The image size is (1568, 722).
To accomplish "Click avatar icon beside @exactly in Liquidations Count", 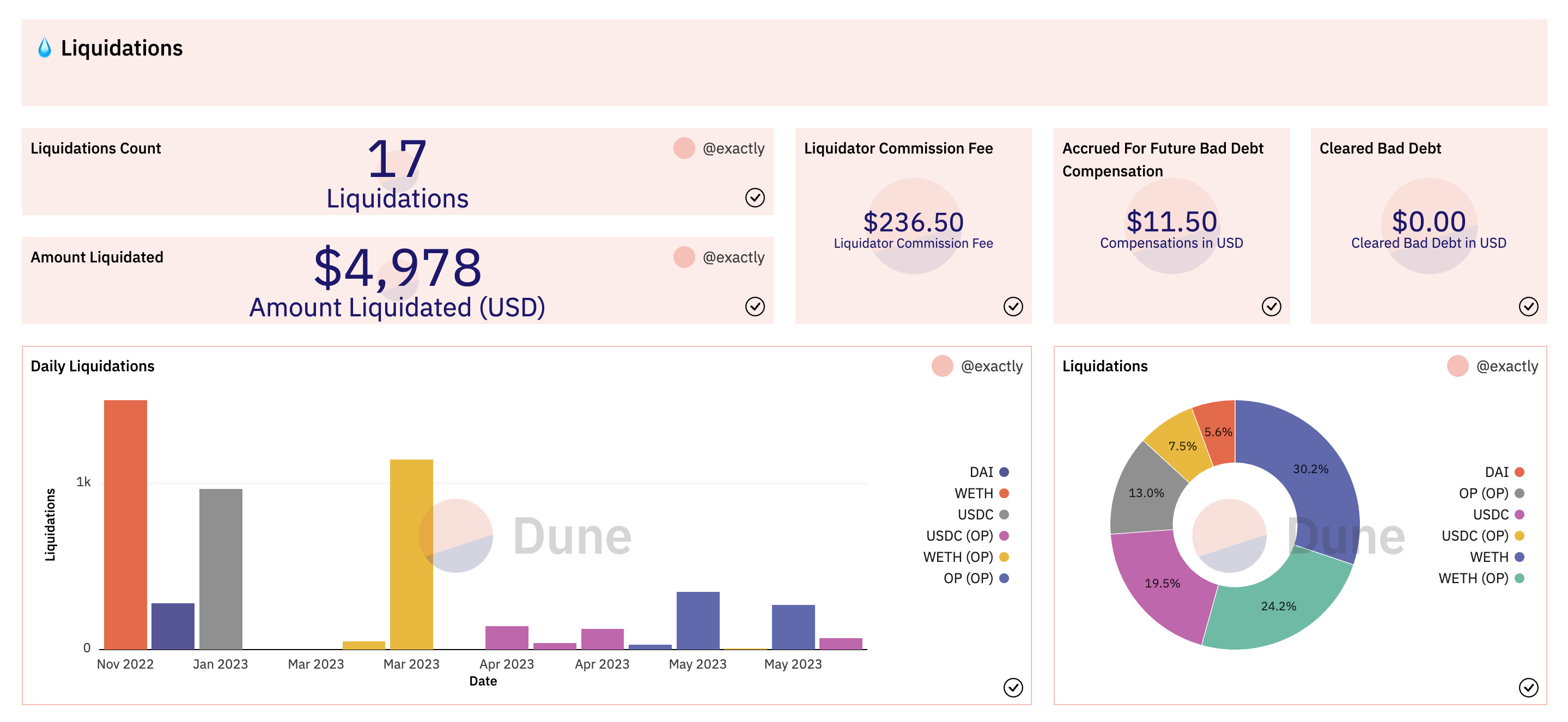I will pyautogui.click(x=684, y=149).
